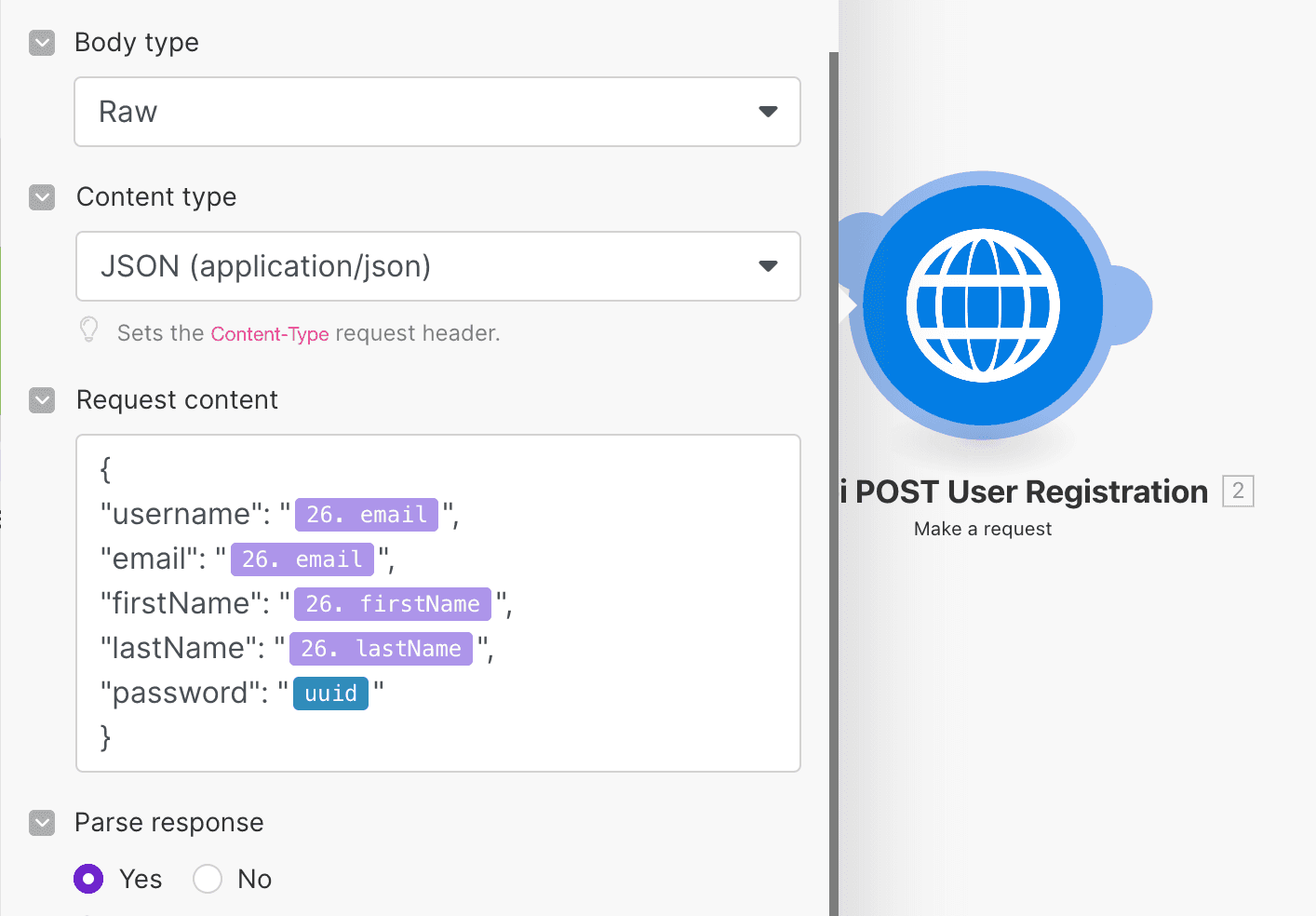Click the 26. email pill in username line
Screen dimensions: 1316x916
click(x=367, y=515)
